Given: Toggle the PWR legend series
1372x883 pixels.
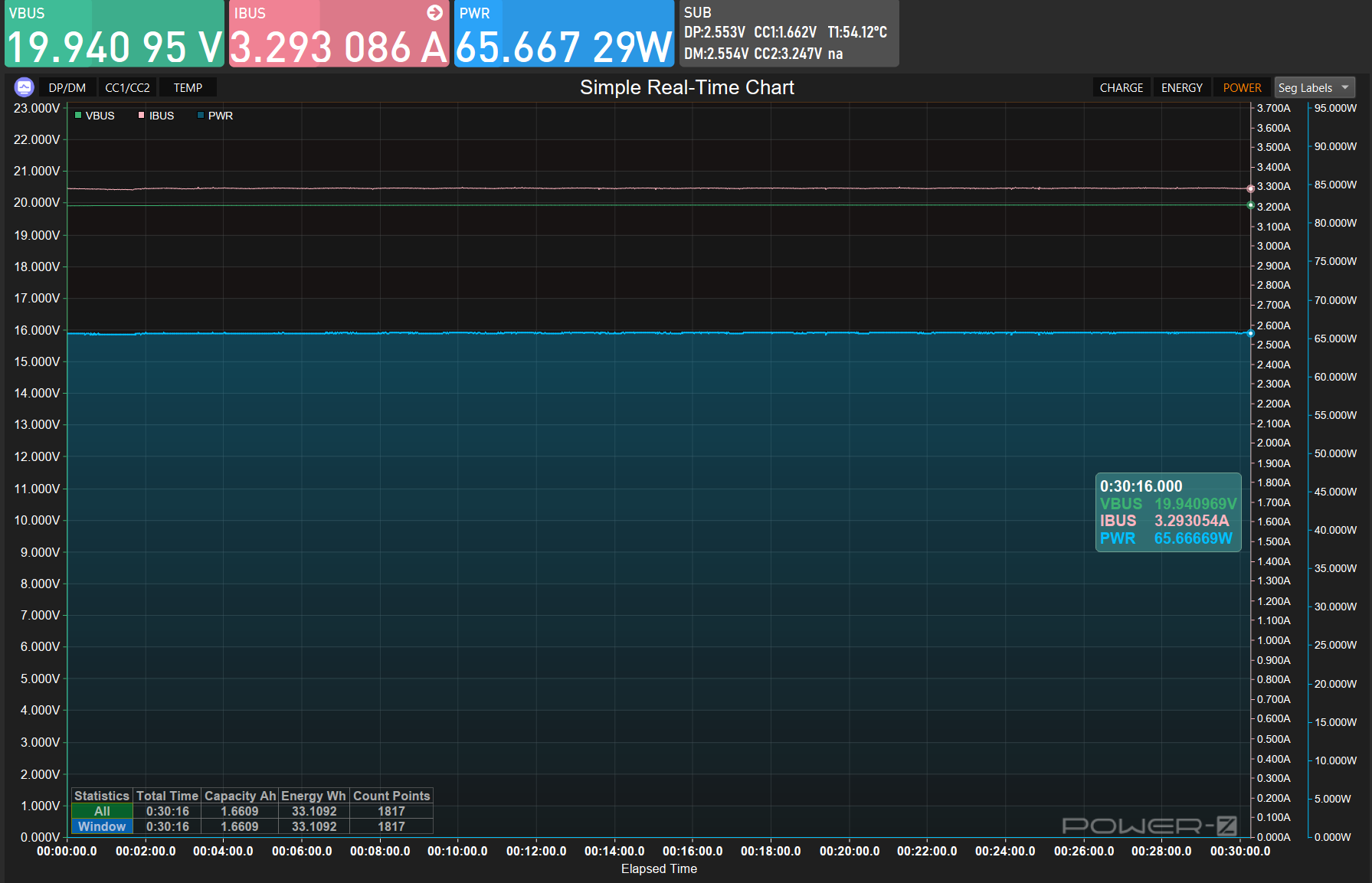Looking at the screenshot, I should 215,116.
